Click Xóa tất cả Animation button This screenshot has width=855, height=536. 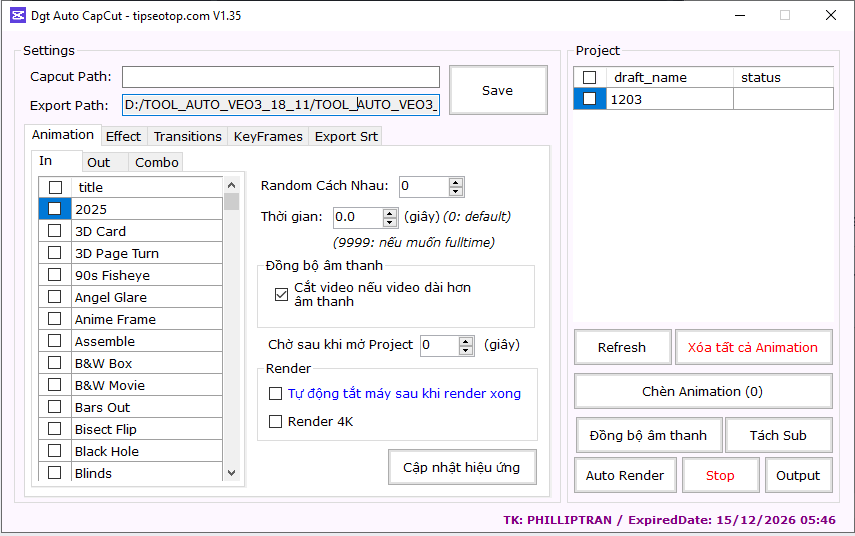(753, 347)
